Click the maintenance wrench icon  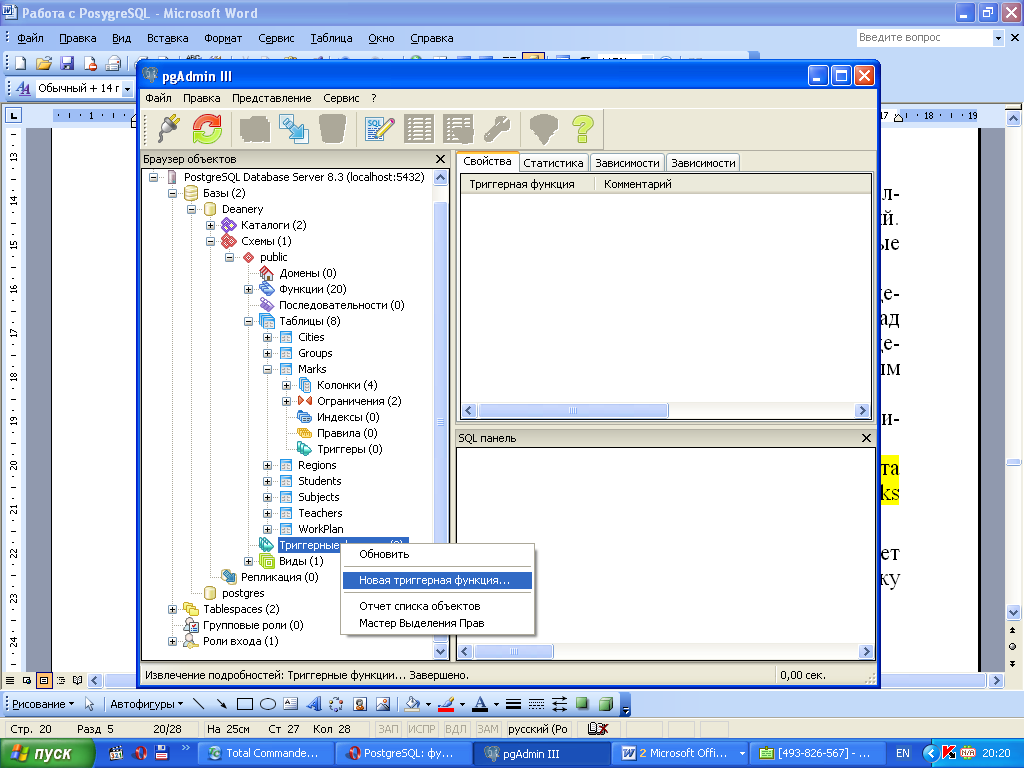[x=497, y=128]
